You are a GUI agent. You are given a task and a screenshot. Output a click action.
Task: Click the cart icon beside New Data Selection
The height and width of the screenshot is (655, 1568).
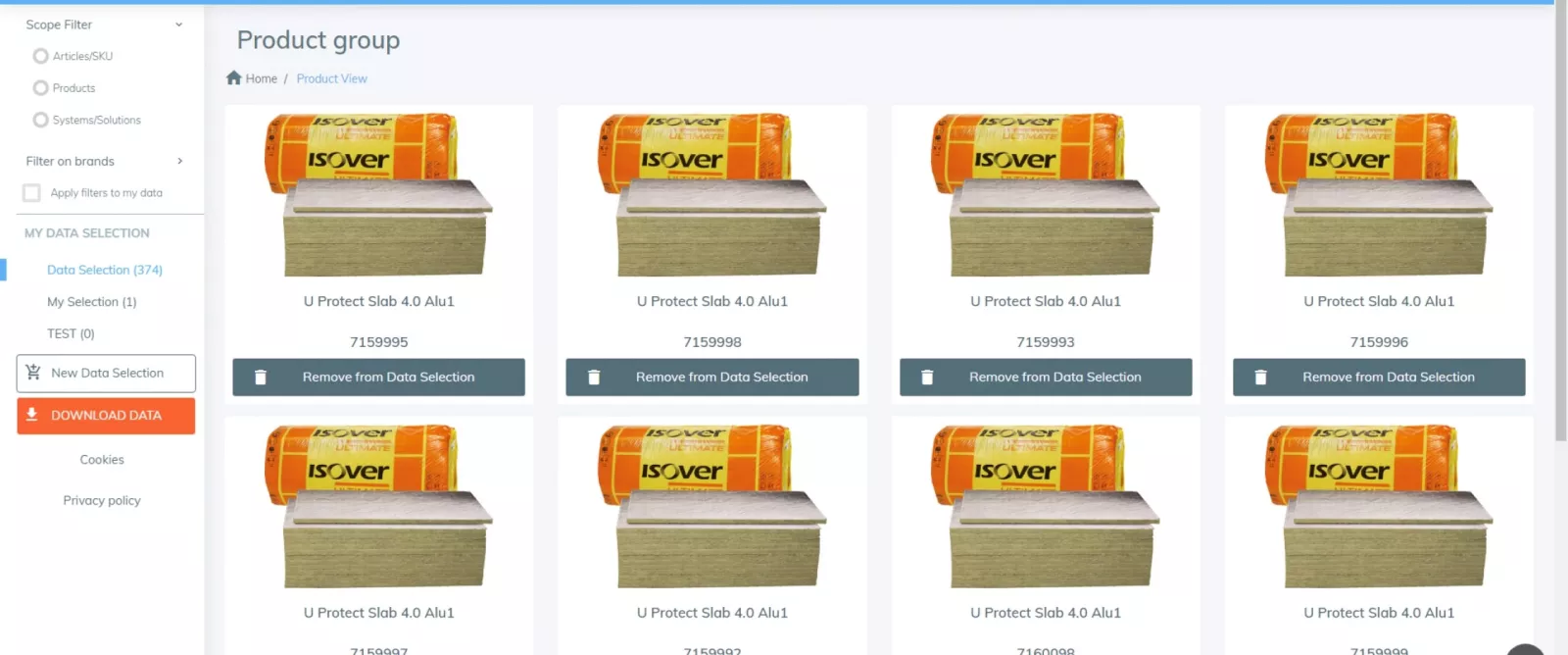pyautogui.click(x=33, y=373)
